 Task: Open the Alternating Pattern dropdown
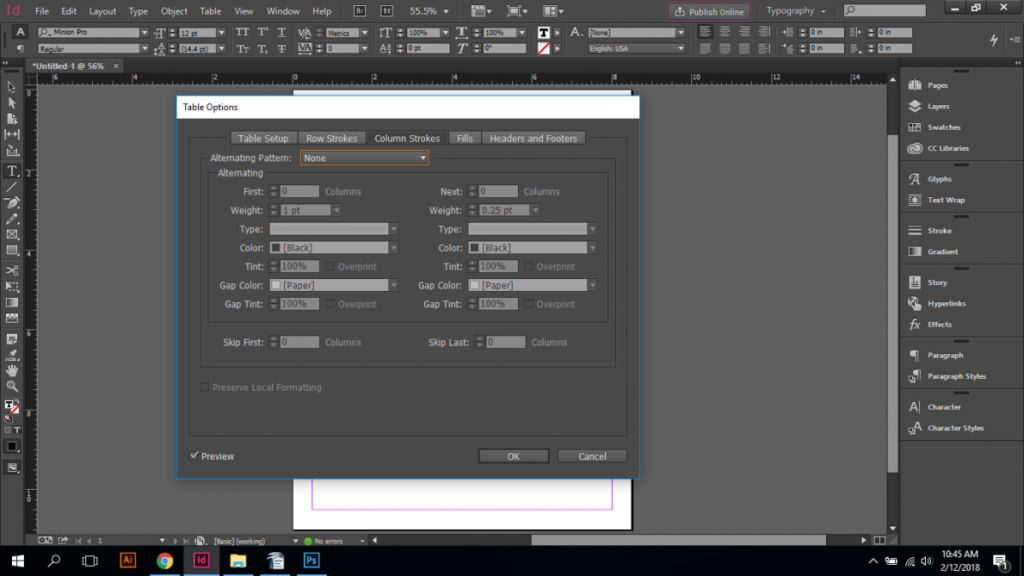click(364, 157)
